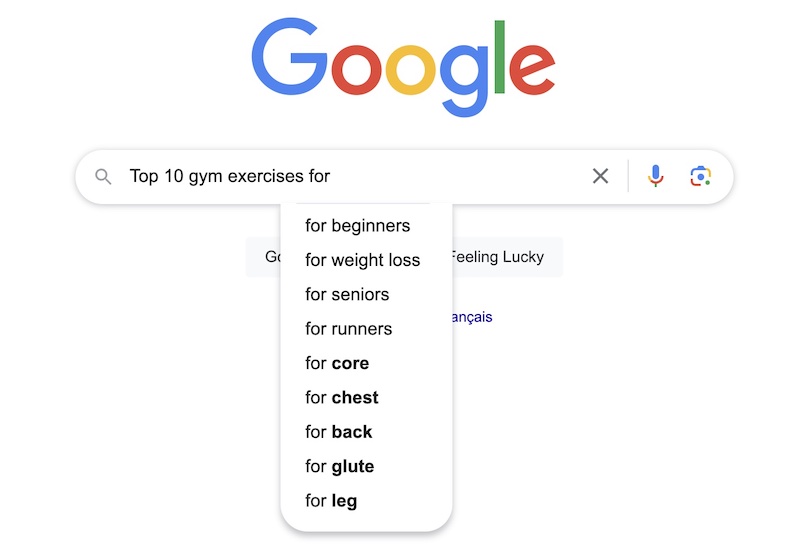Click the red e in Google logo

(532, 70)
